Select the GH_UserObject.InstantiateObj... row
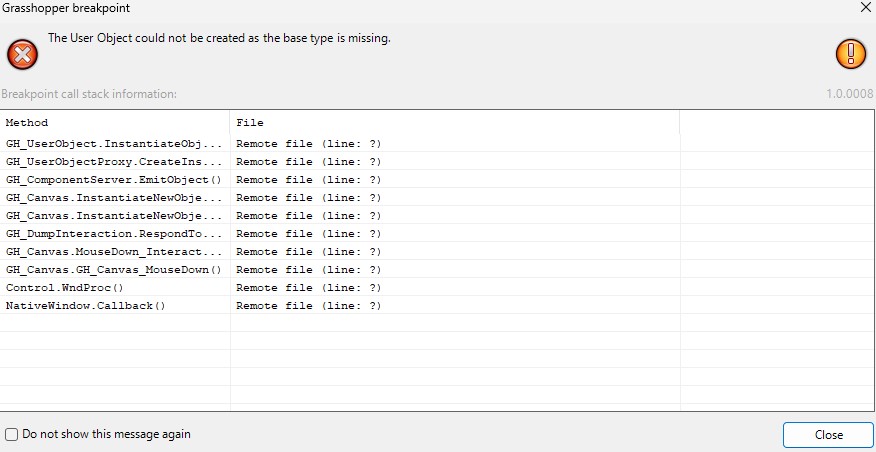Screen dimensions: 876x452 coord(114,144)
